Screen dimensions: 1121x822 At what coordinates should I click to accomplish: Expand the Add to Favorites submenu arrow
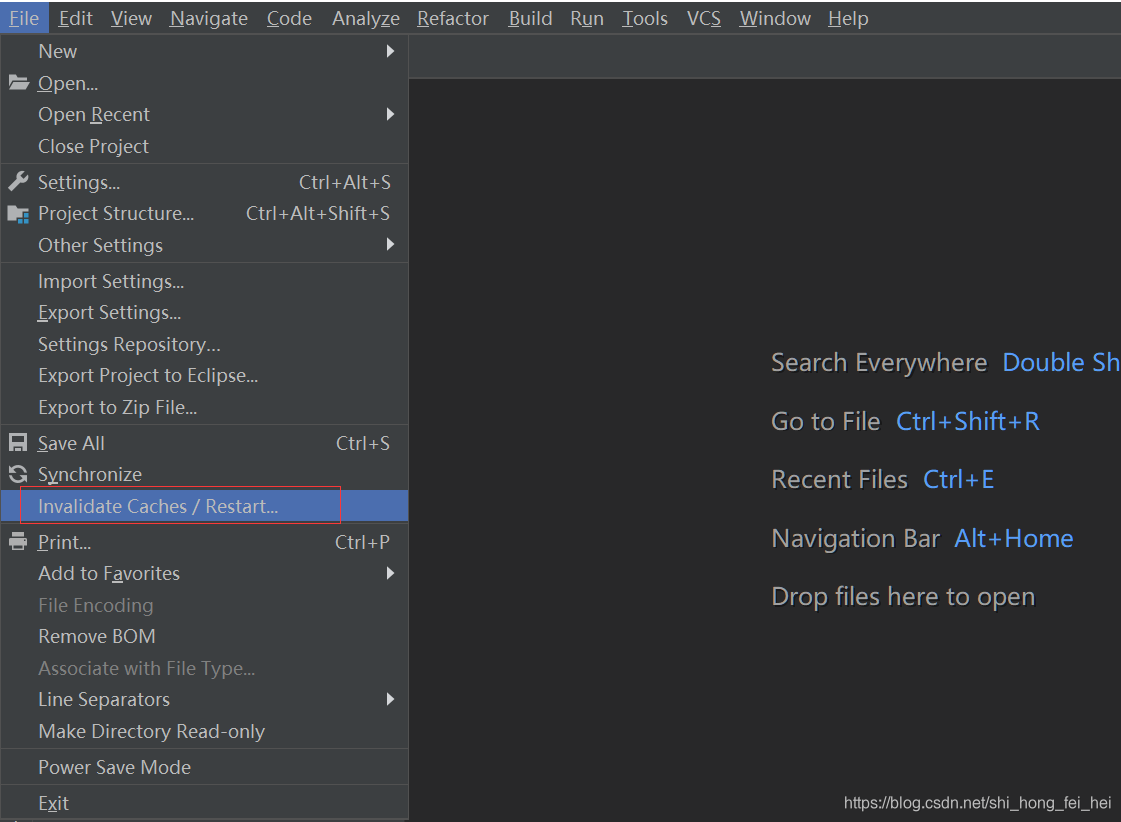(x=390, y=573)
